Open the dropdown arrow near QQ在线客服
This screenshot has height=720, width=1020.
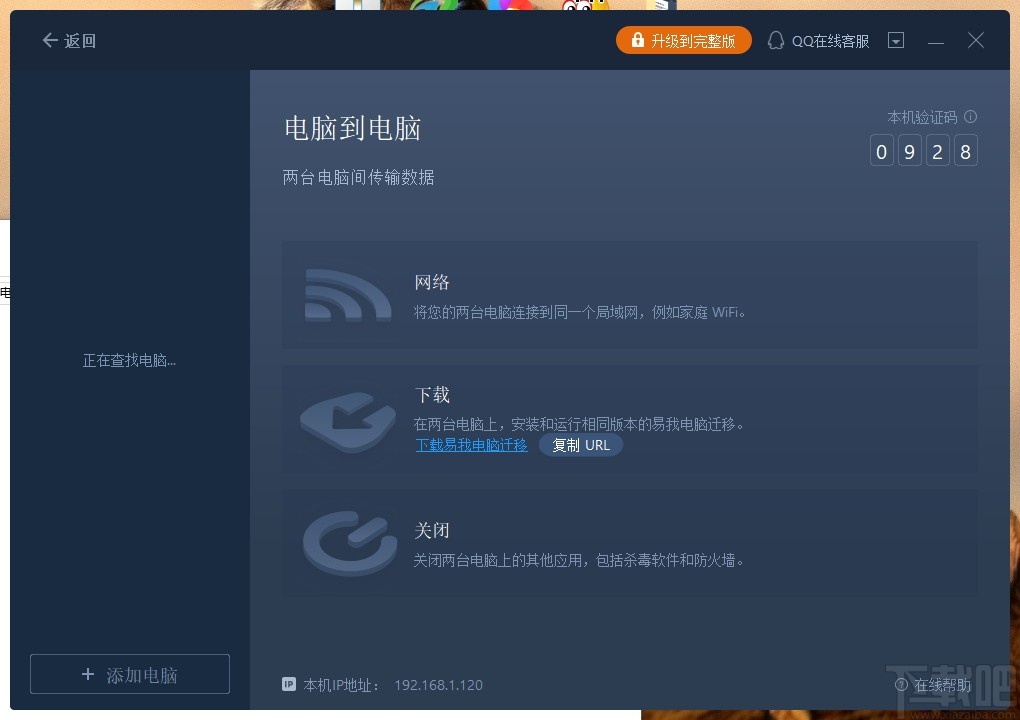[895, 40]
